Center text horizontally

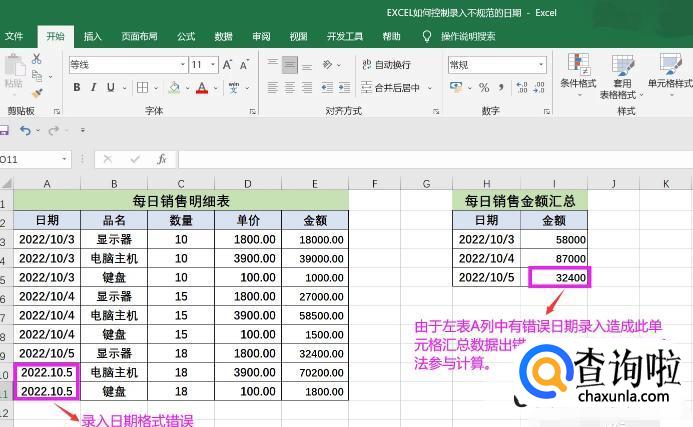click(x=289, y=88)
